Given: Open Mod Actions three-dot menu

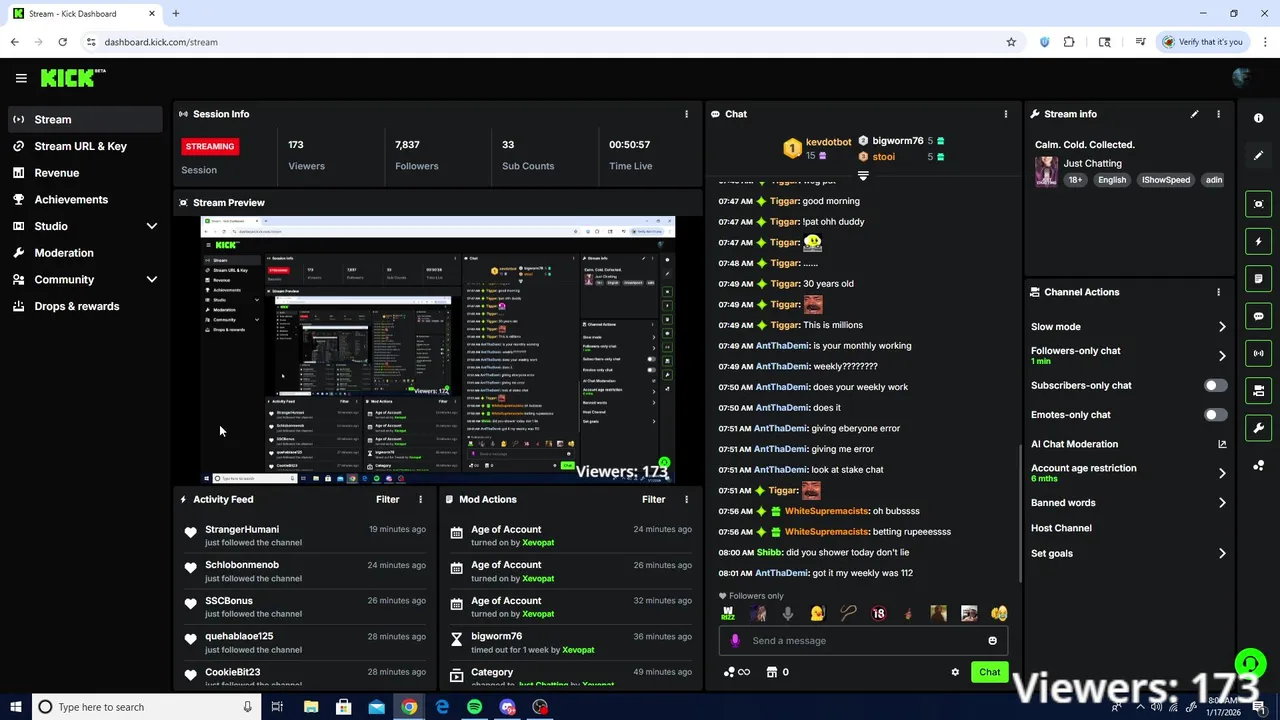Looking at the screenshot, I should (x=686, y=499).
